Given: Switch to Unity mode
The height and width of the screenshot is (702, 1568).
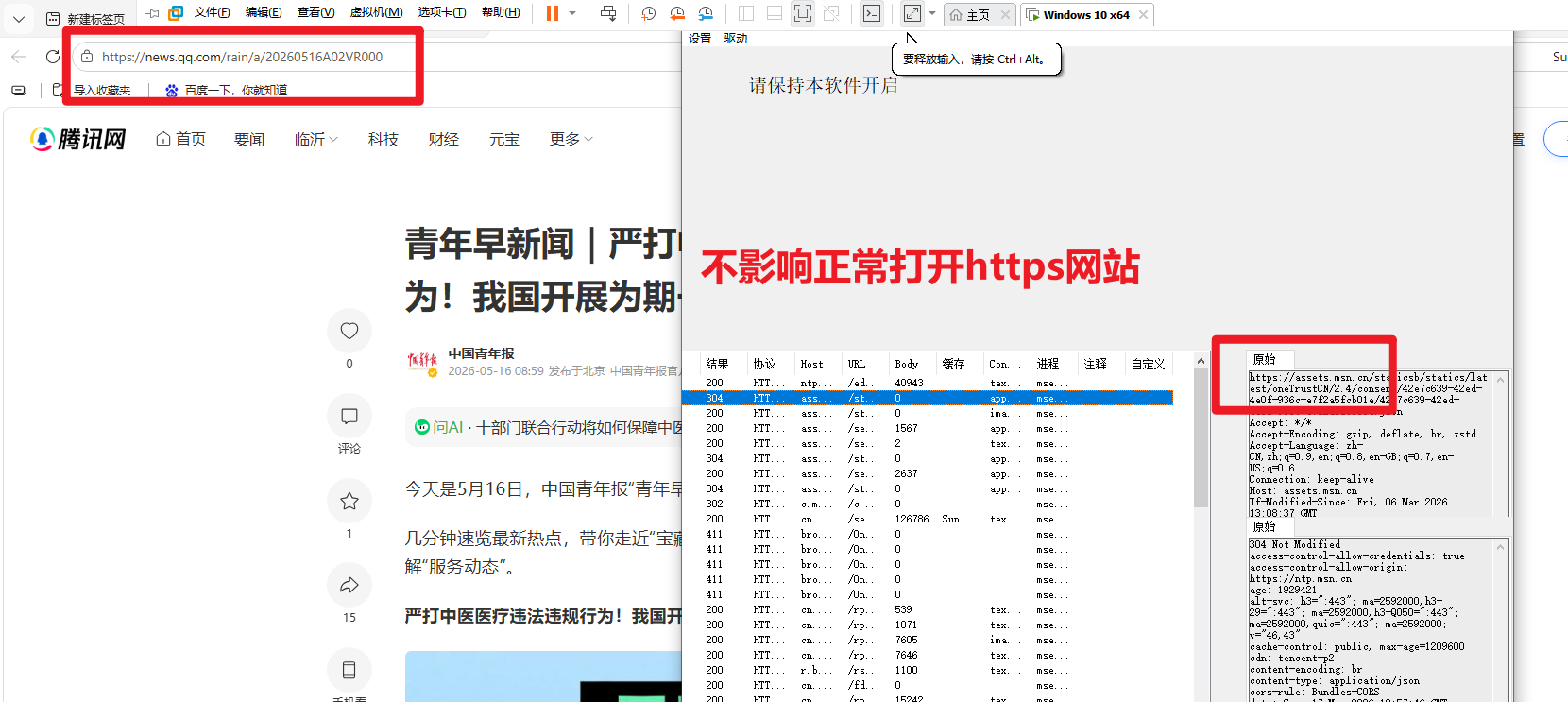Looking at the screenshot, I should (831, 13).
